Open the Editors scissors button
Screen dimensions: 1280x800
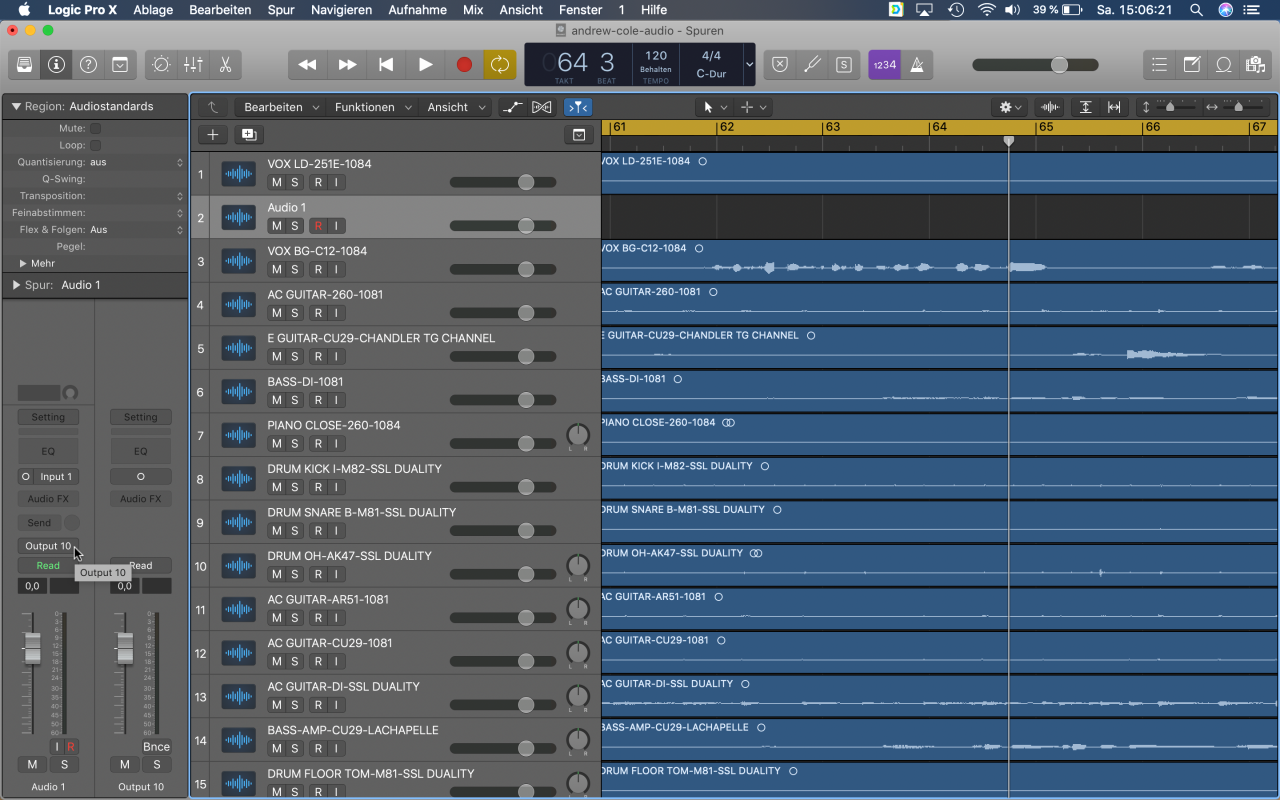(226, 64)
